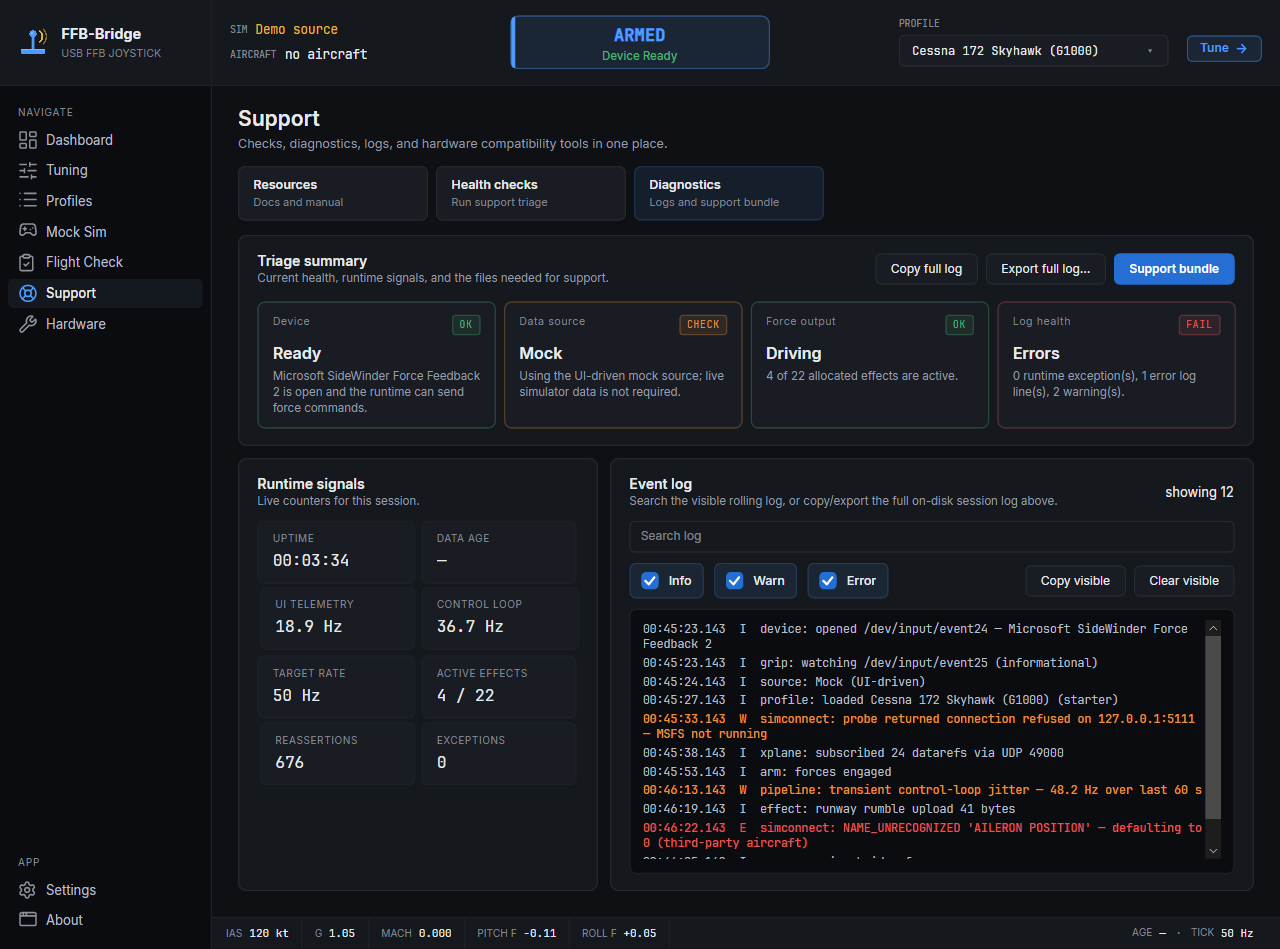The height and width of the screenshot is (949, 1280).
Task: Open the profile dropdown Cessna 172 Skyhawk
Action: coord(1033,50)
